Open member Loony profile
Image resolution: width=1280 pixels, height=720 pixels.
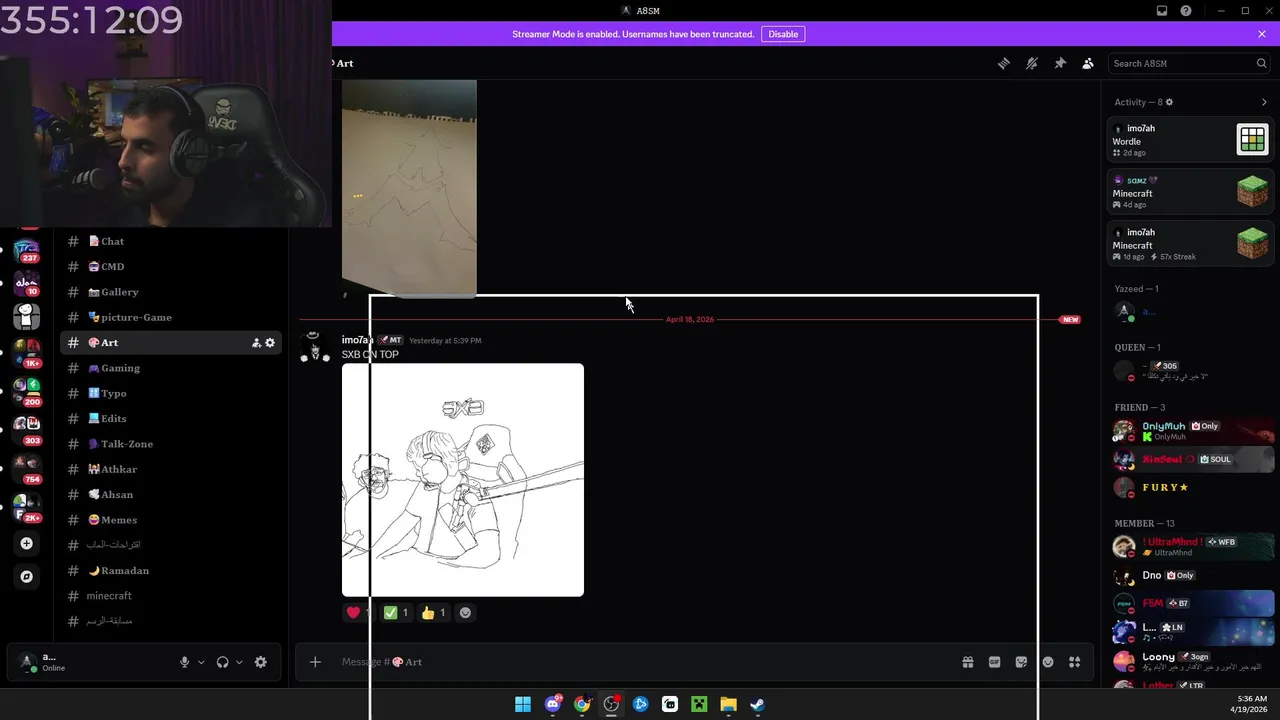[1193, 661]
